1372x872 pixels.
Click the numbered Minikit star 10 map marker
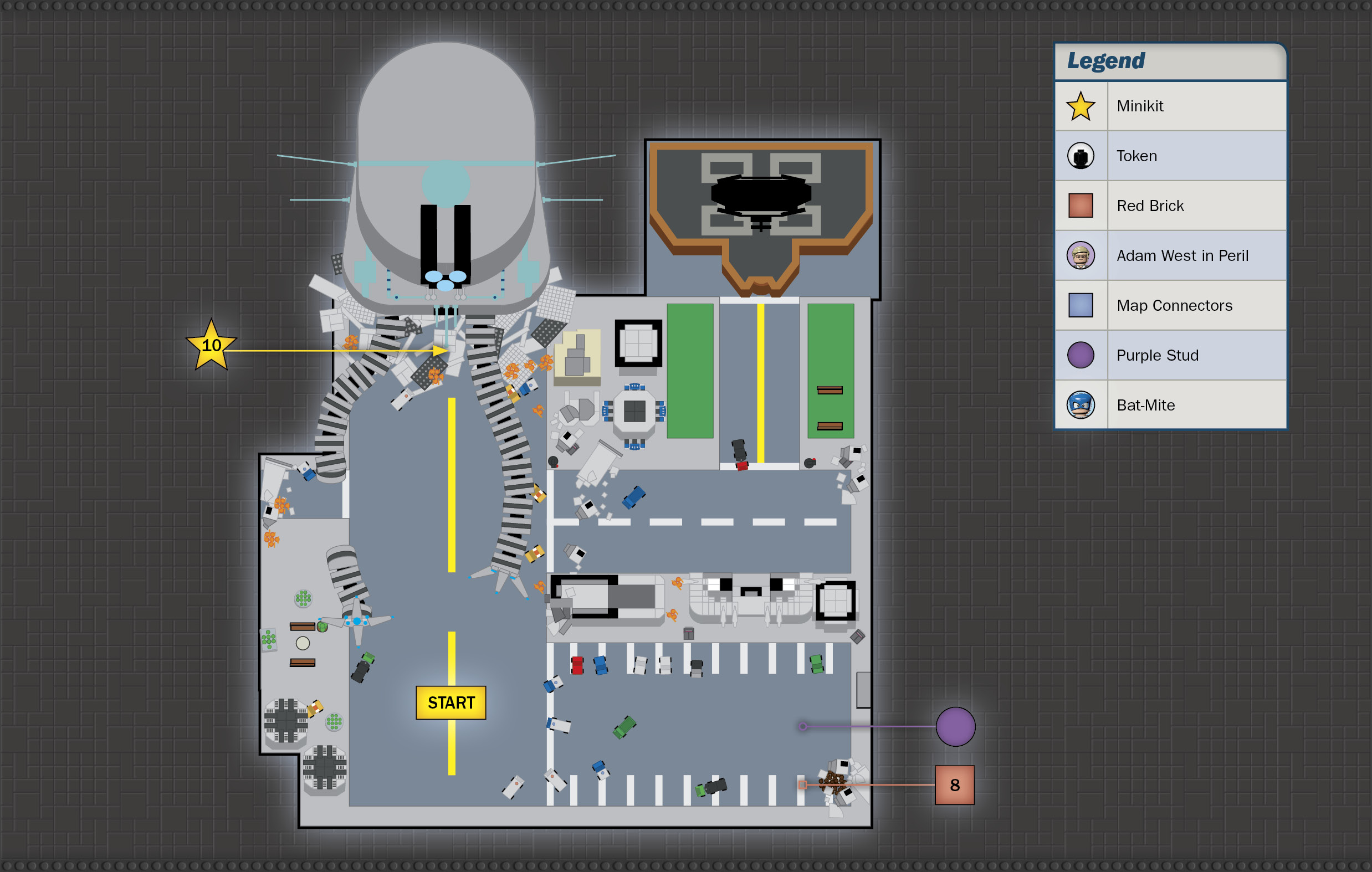[x=211, y=345]
